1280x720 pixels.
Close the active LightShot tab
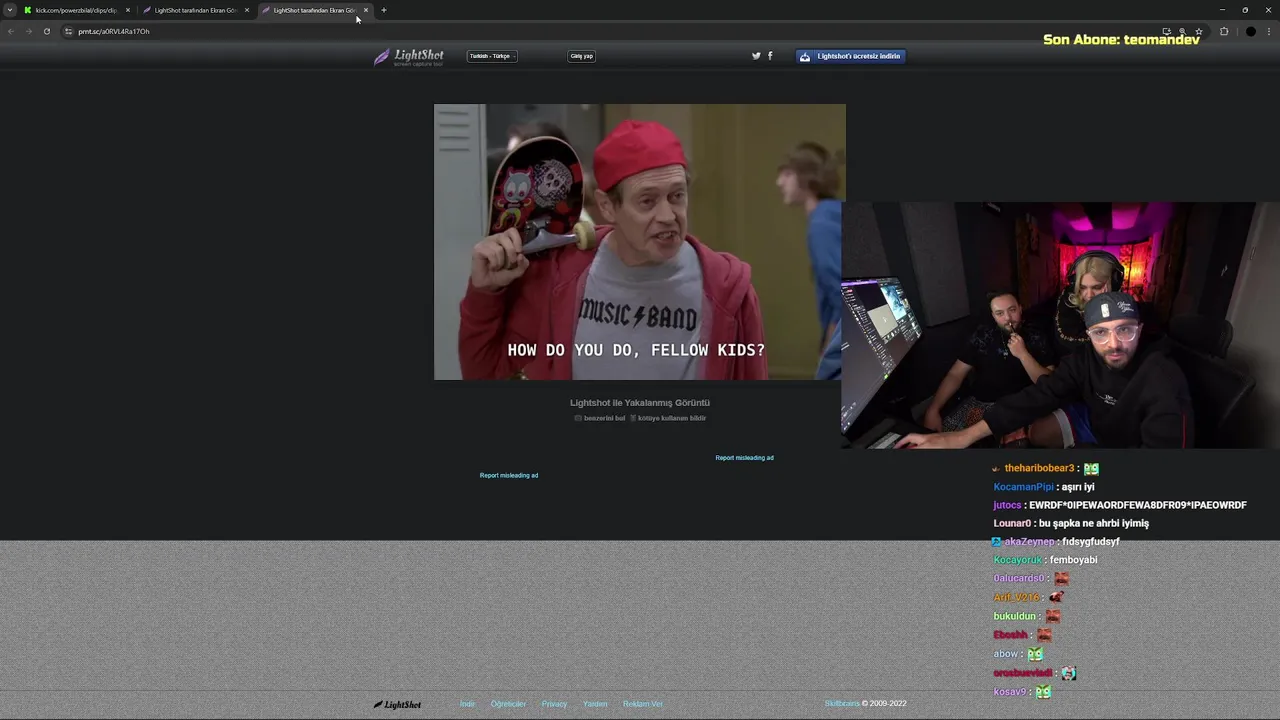(x=366, y=10)
